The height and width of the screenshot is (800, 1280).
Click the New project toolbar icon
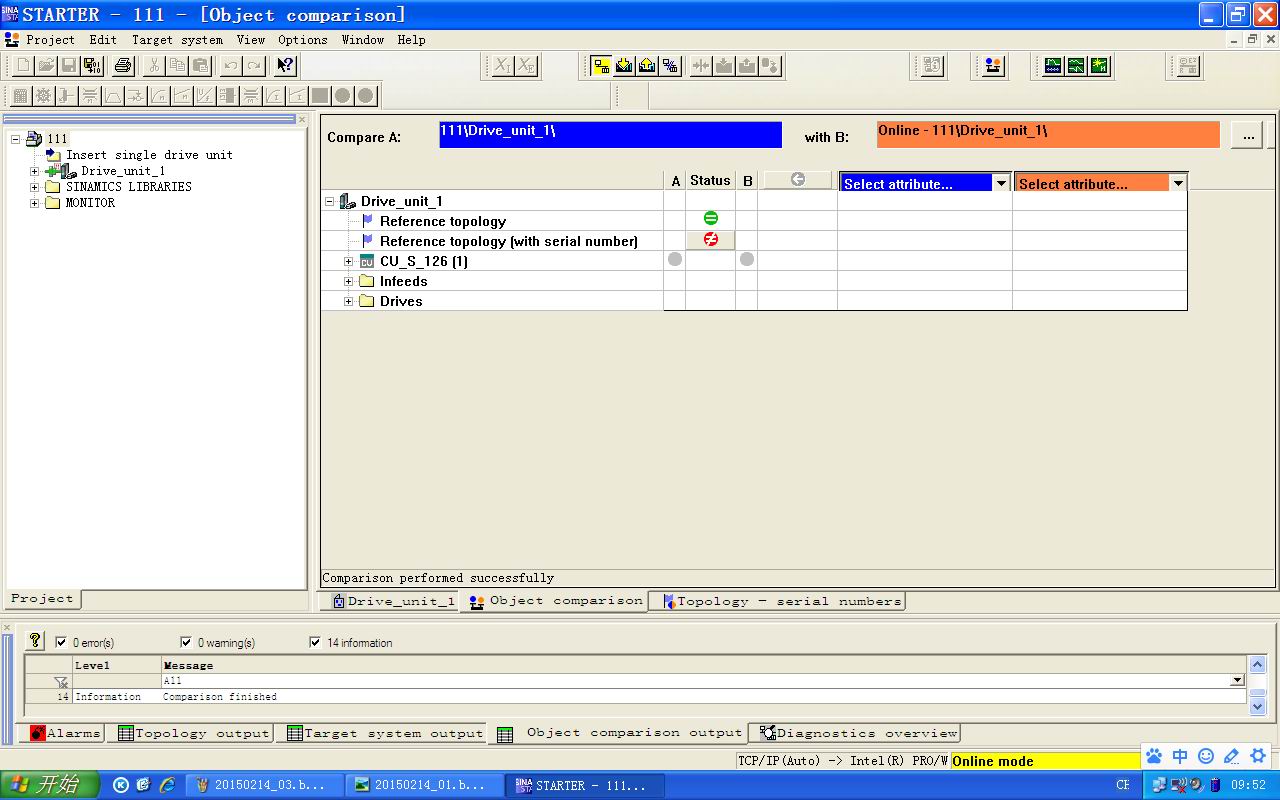pyautogui.click(x=22, y=66)
